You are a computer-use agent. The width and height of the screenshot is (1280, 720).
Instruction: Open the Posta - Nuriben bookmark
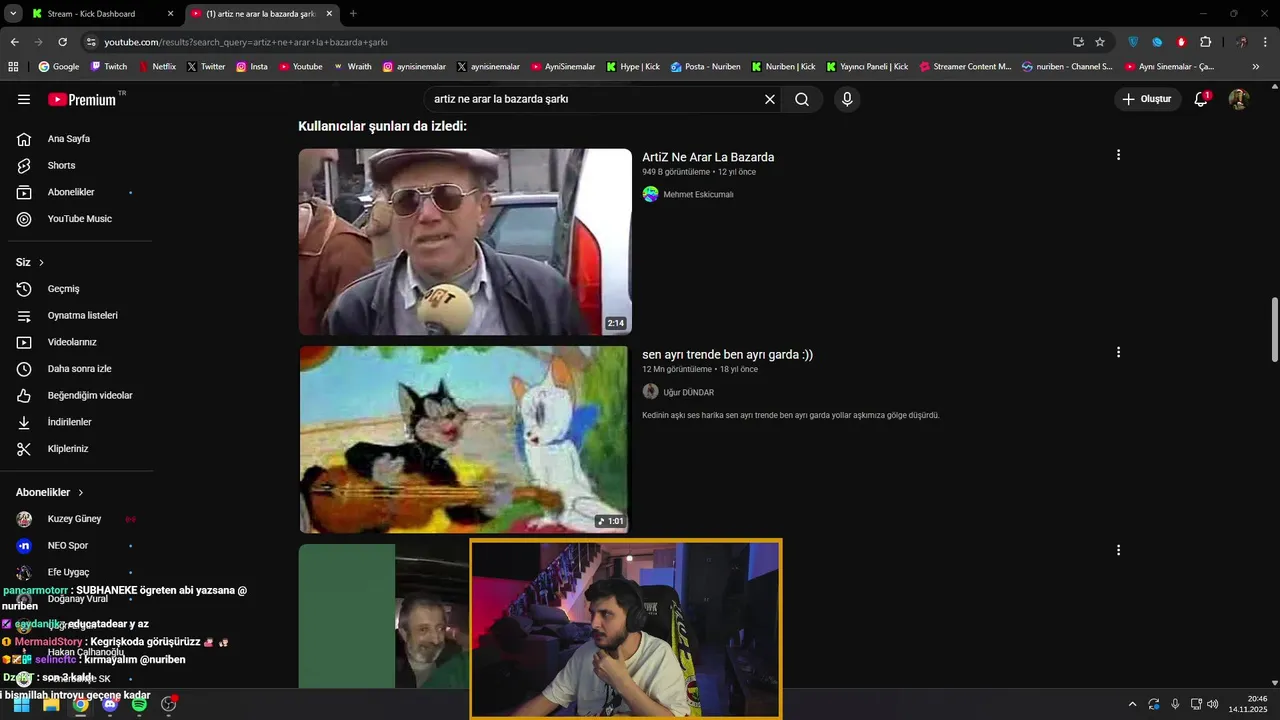[x=706, y=67]
